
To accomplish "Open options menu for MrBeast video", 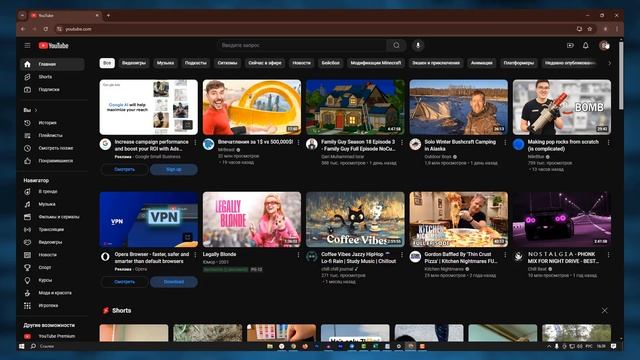I will (x=298, y=142).
